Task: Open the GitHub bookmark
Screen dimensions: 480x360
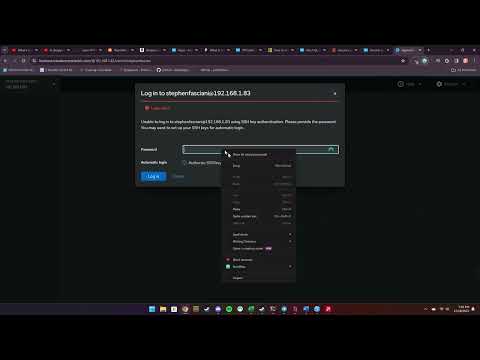Action: (173, 70)
